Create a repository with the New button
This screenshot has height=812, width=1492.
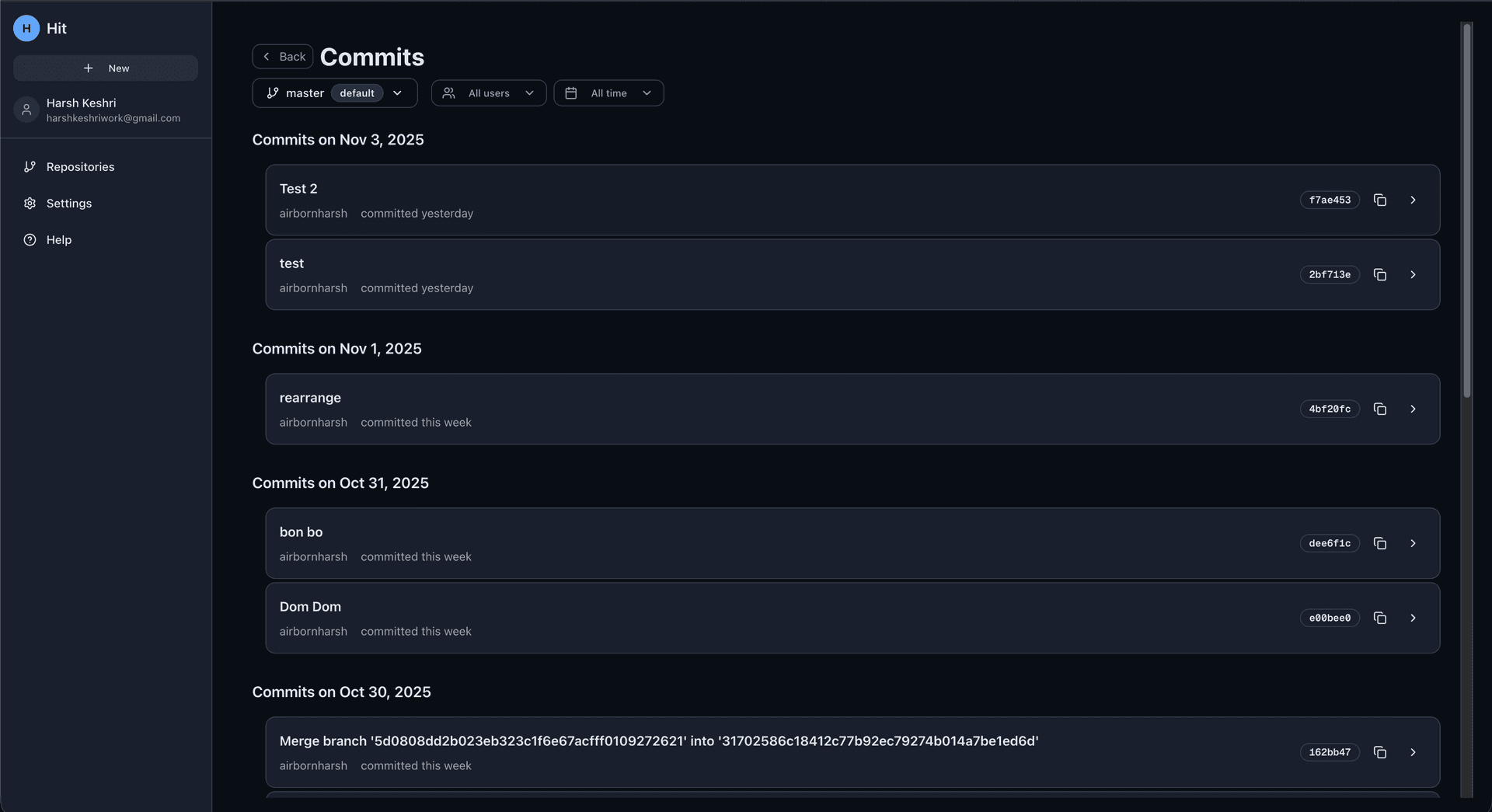coord(105,68)
